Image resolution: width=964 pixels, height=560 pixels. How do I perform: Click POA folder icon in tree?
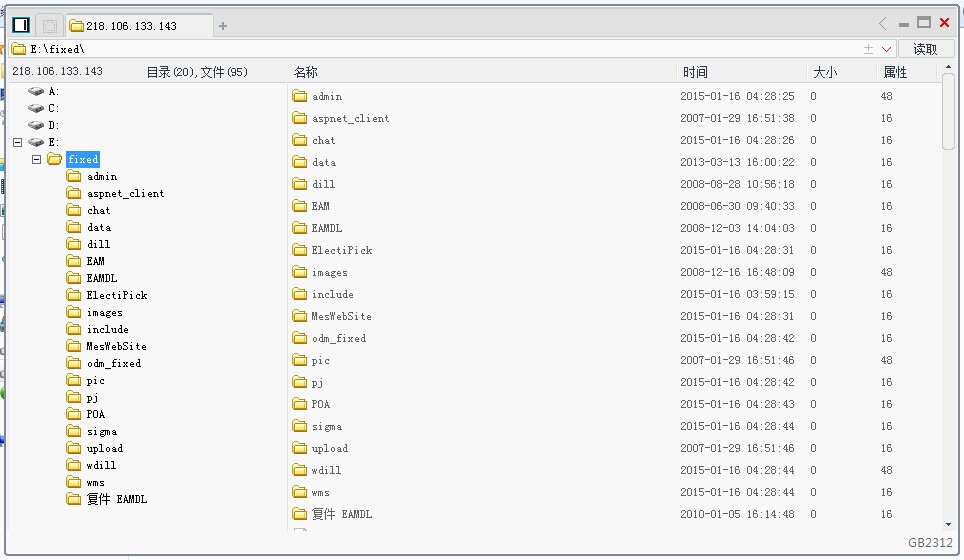point(74,414)
